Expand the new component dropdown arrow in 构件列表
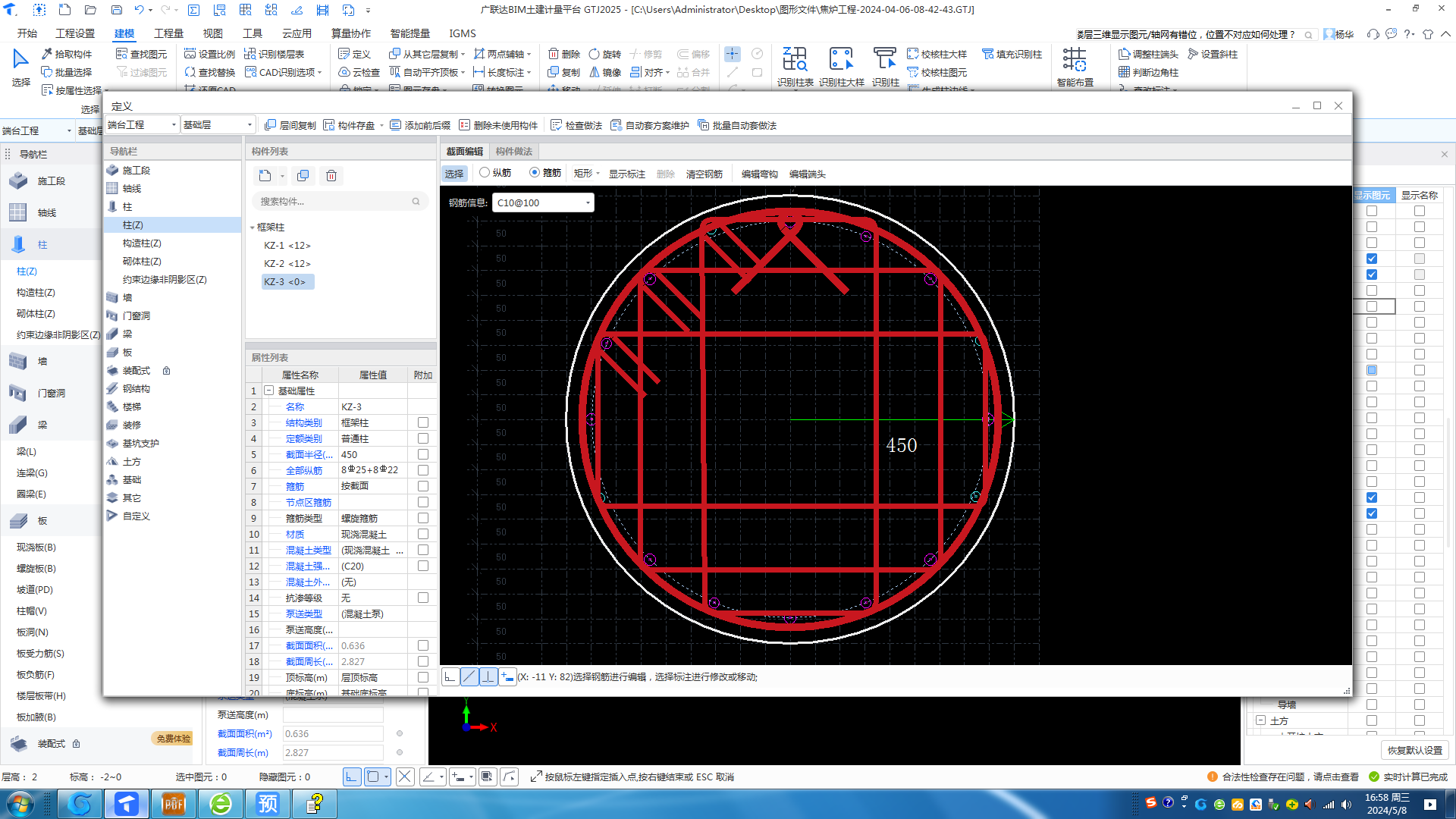Viewport: 1456px width, 819px height. 282,176
